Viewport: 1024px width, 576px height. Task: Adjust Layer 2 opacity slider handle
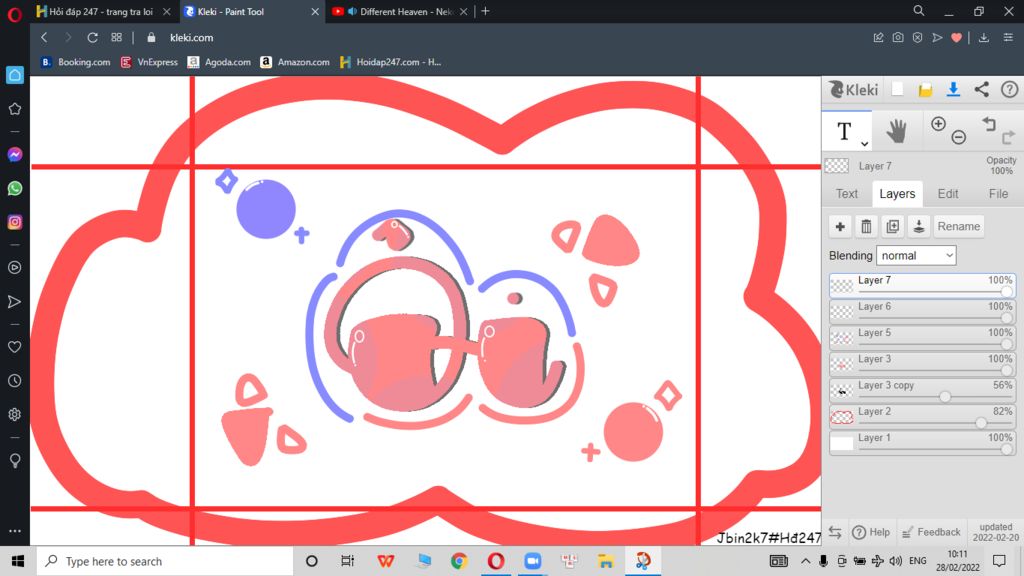point(981,423)
